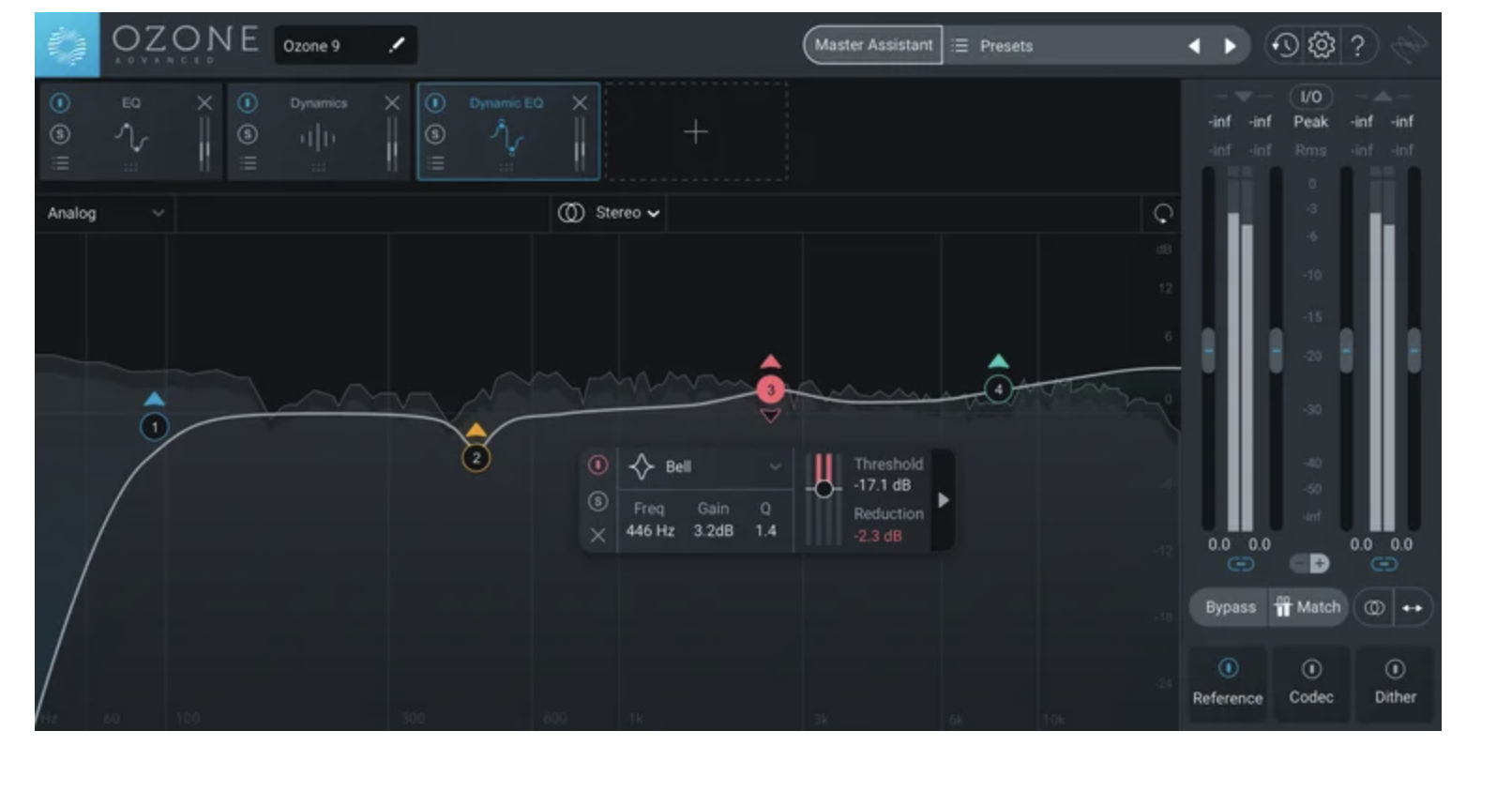
Task: Click the orange triangle above node 2
Action: coord(476,431)
